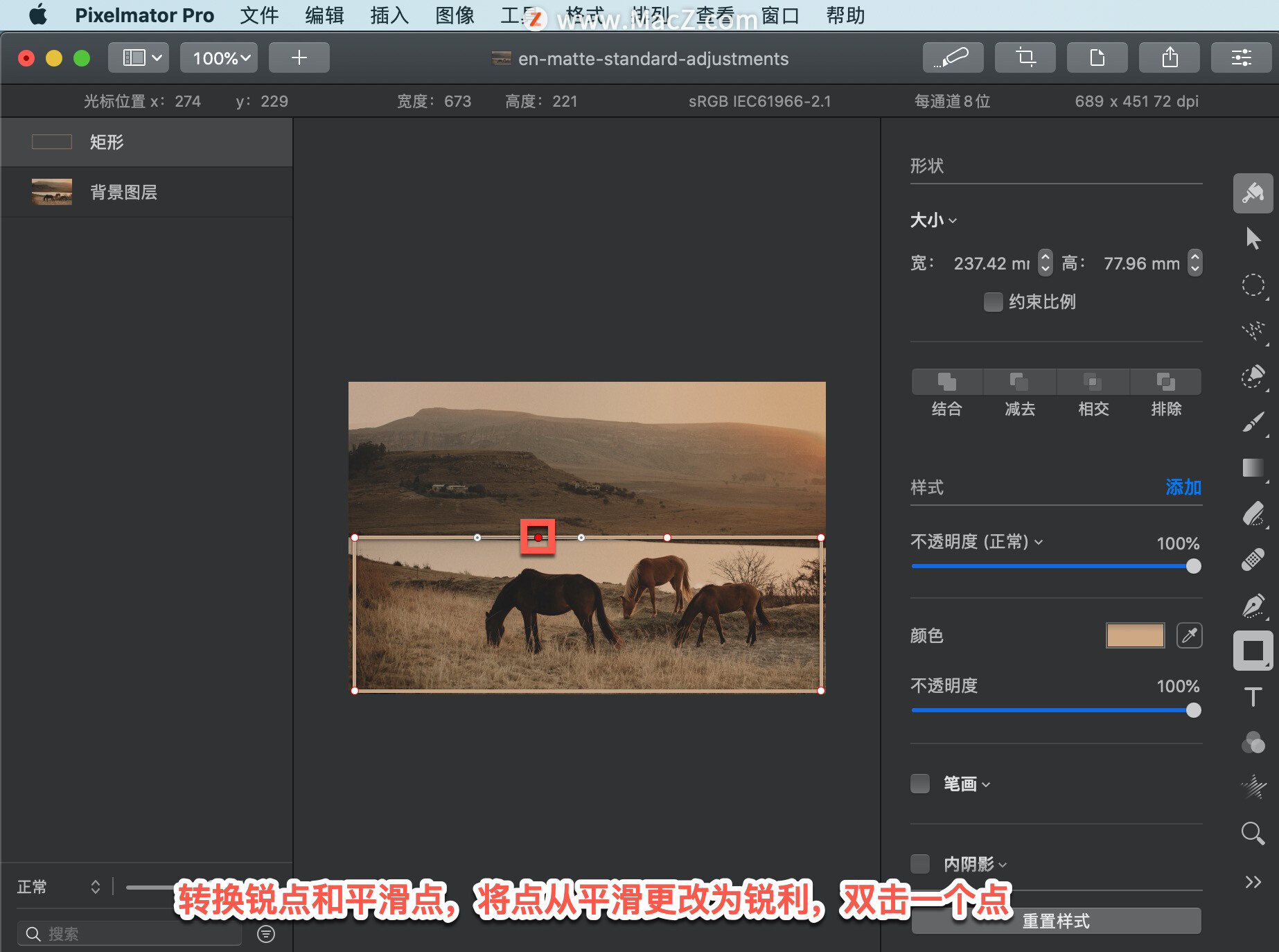
Task: Open the Apple menu
Action: click(39, 15)
